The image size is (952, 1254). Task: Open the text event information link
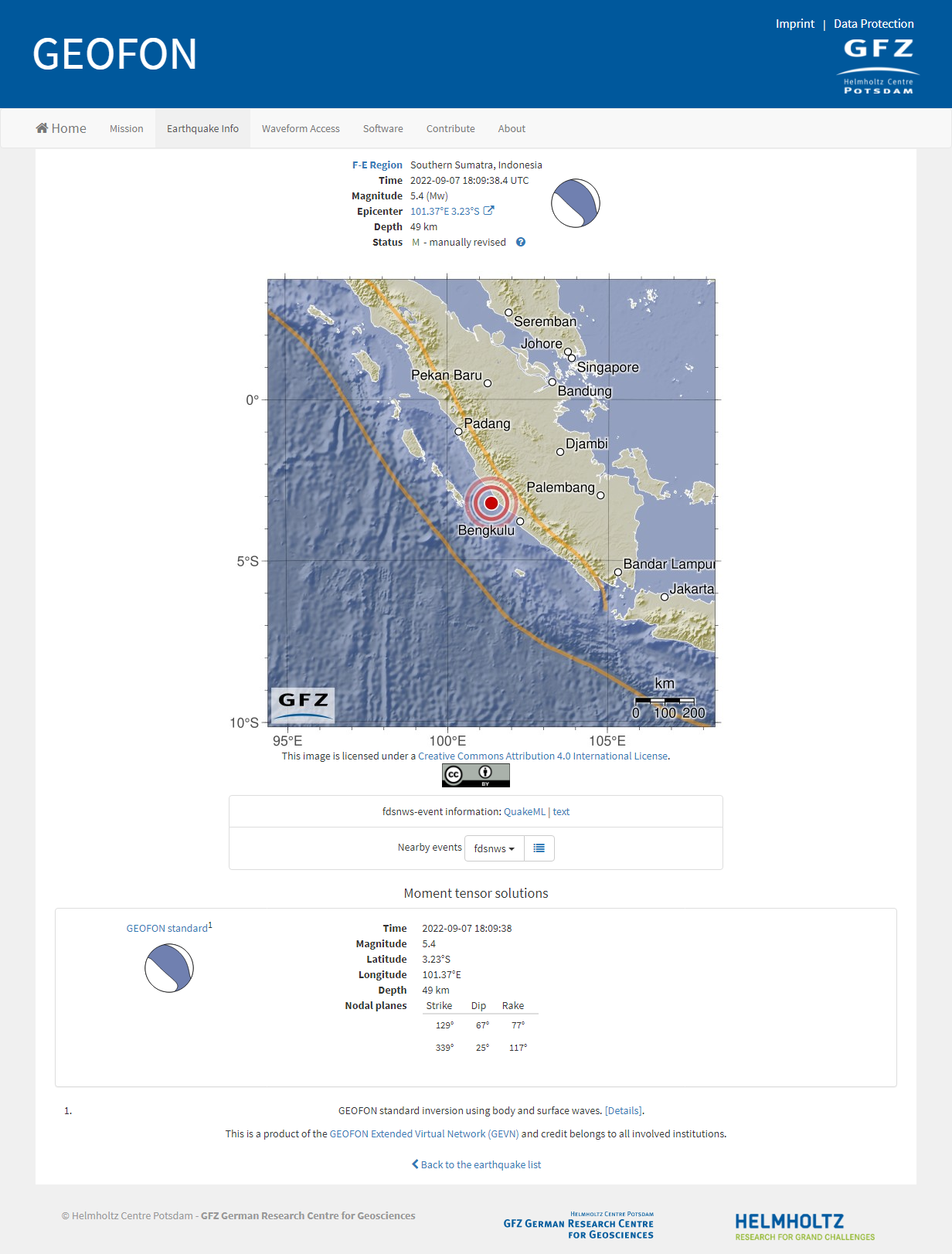(x=561, y=811)
